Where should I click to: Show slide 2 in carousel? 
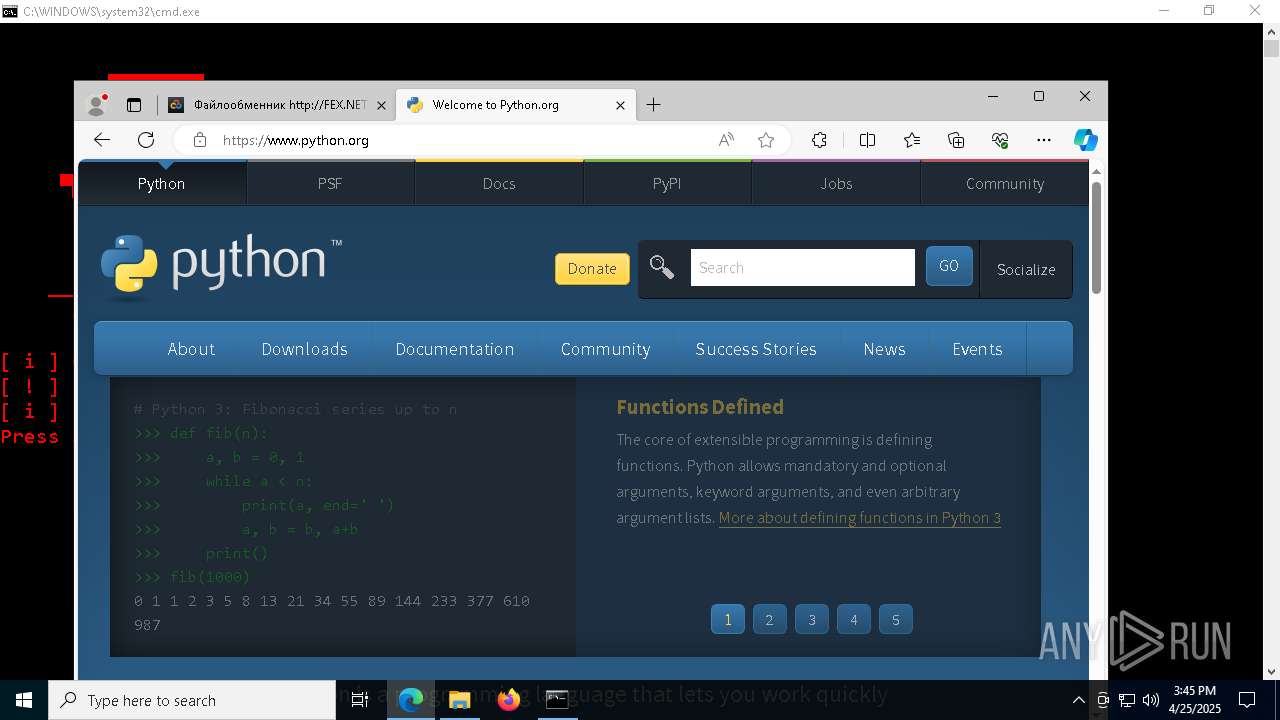[x=769, y=619]
